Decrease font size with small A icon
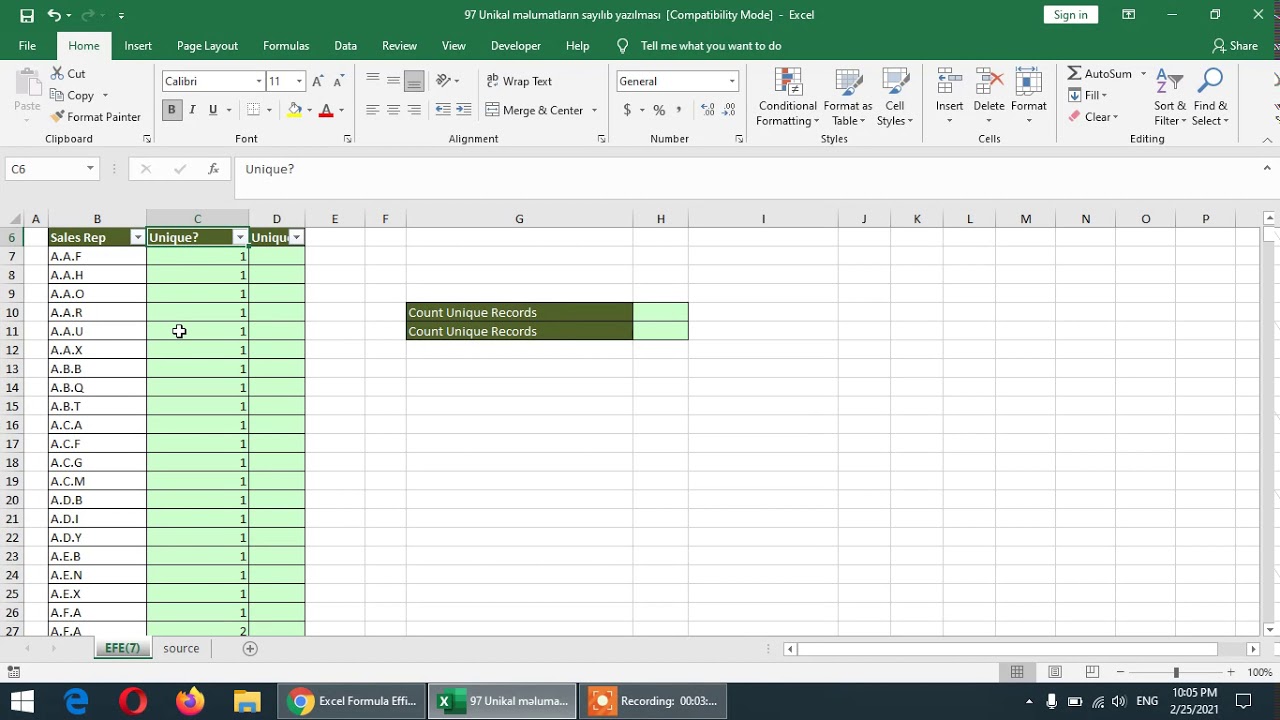1280x720 pixels. point(339,81)
